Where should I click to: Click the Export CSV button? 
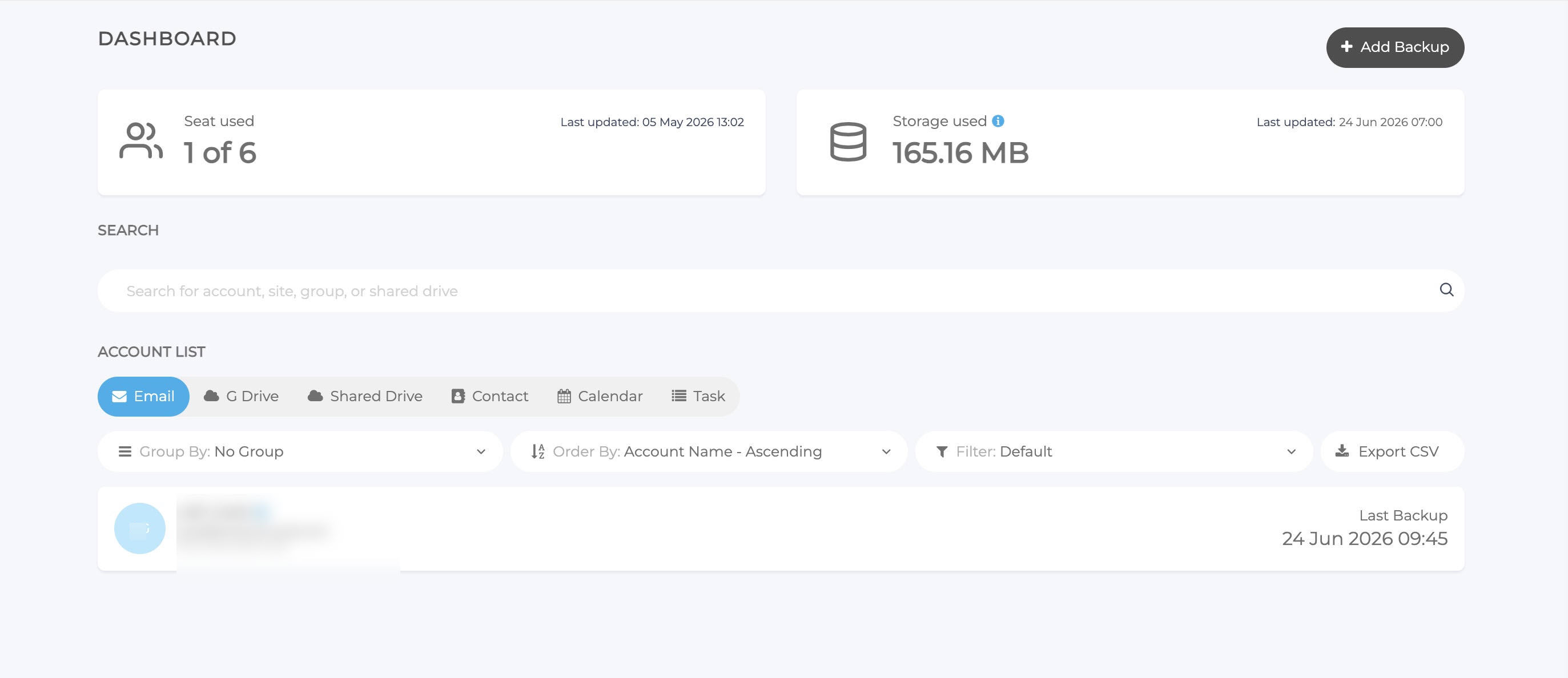[x=1392, y=451]
